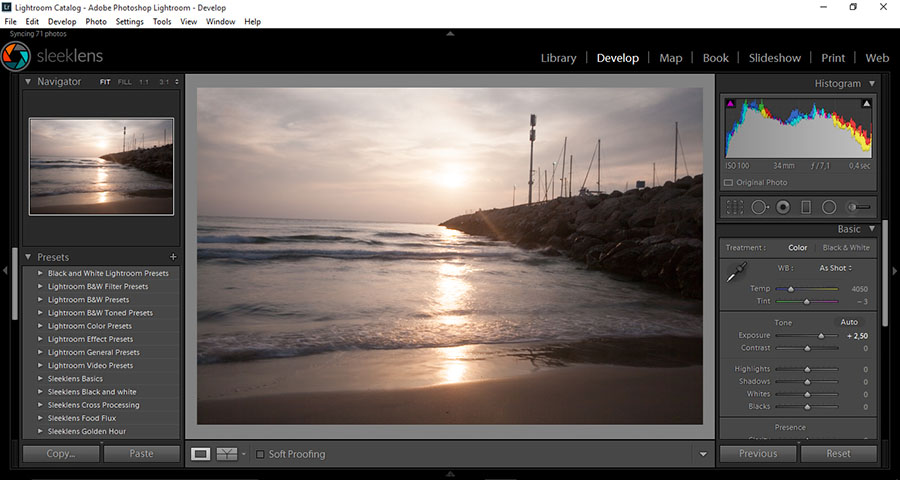The height and width of the screenshot is (480, 900).
Task: Click the Exposure slider handle
Action: [x=821, y=337]
